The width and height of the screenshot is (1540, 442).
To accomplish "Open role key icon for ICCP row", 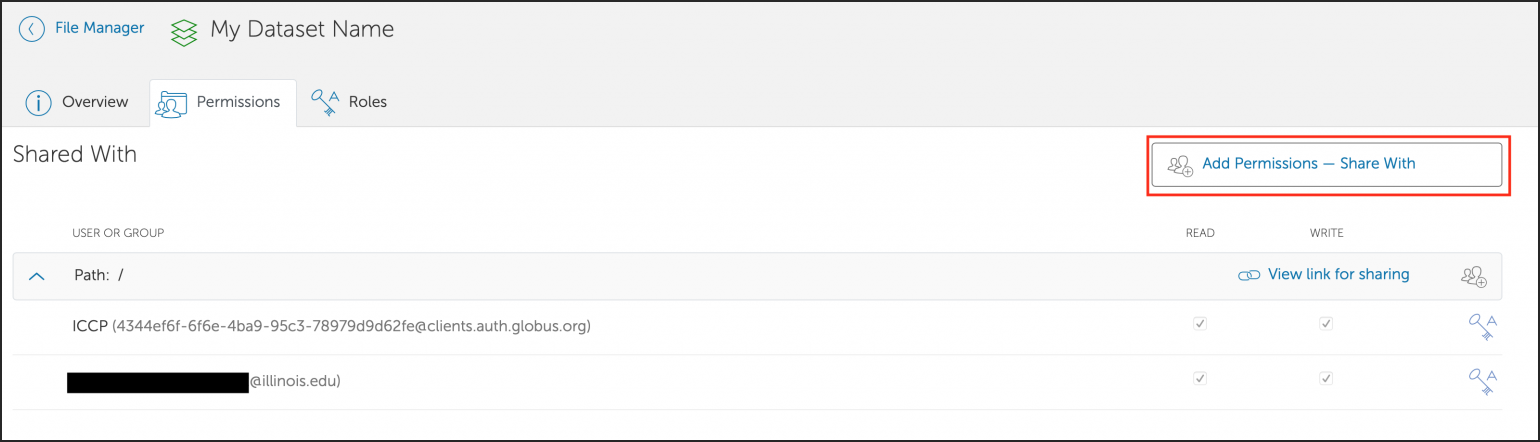I will pyautogui.click(x=1482, y=326).
